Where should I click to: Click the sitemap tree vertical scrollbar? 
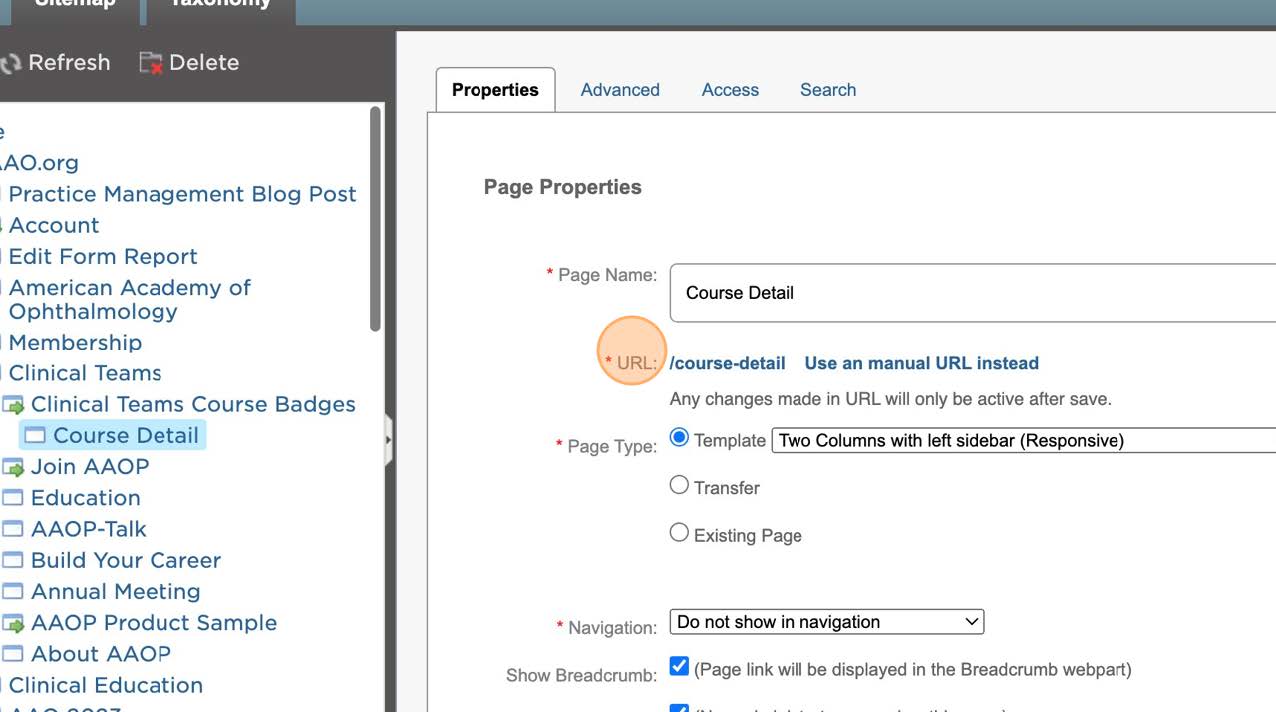pyautogui.click(x=376, y=220)
